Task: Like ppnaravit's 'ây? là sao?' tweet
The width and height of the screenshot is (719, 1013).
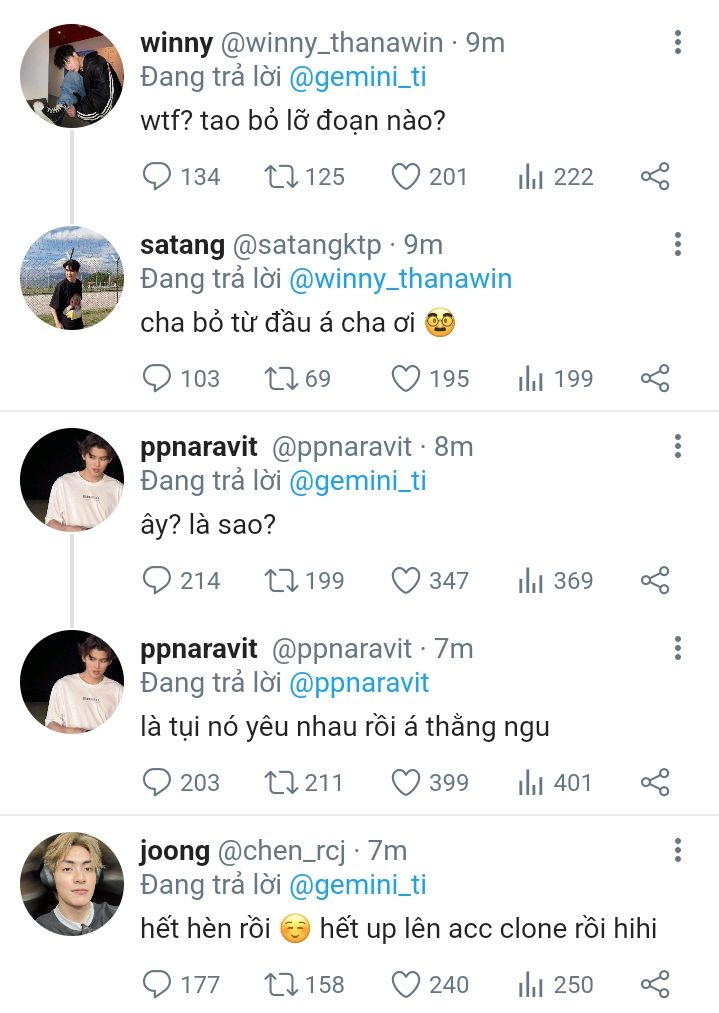Action: tap(405, 581)
